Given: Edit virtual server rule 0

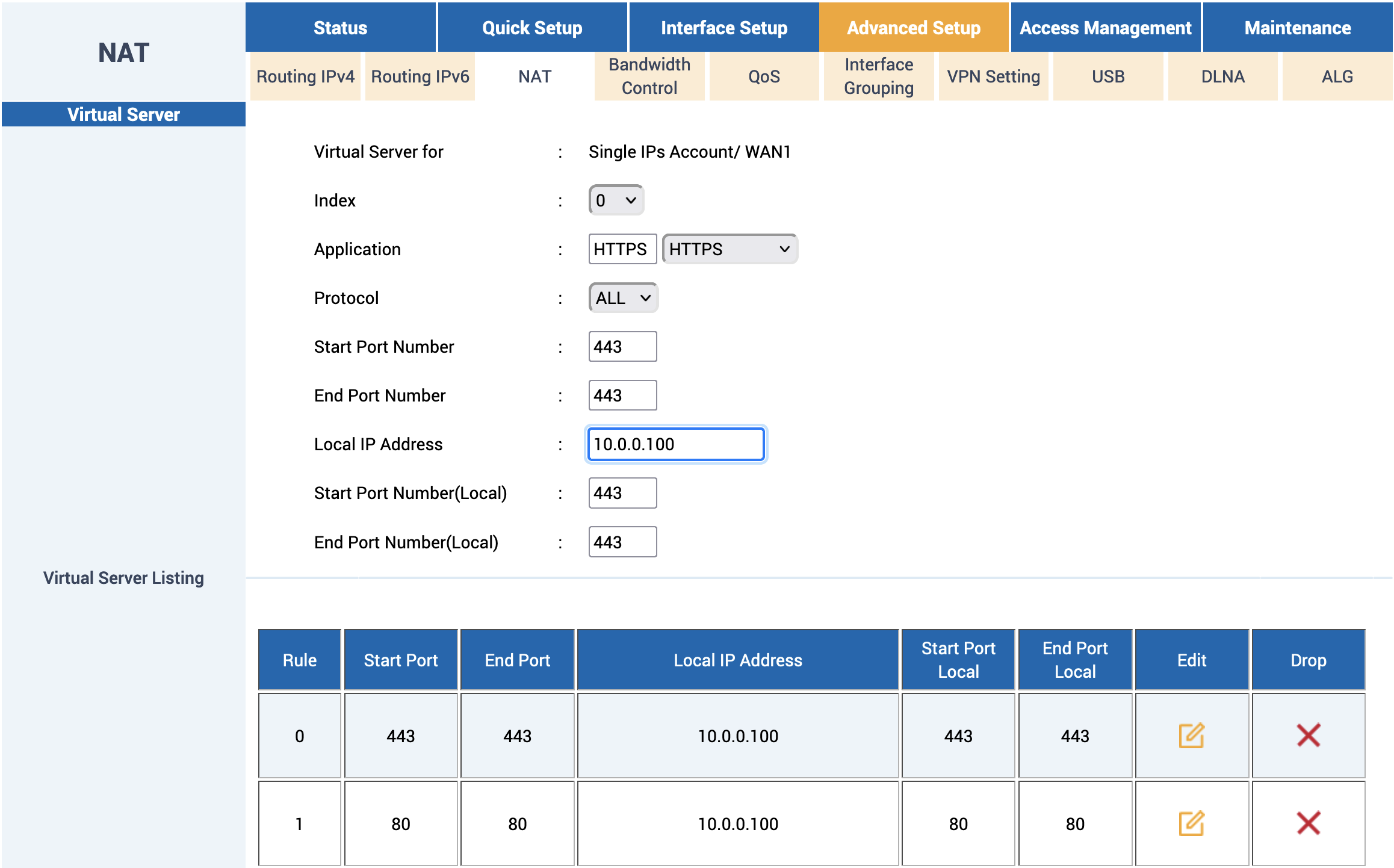Looking at the screenshot, I should [x=1191, y=736].
